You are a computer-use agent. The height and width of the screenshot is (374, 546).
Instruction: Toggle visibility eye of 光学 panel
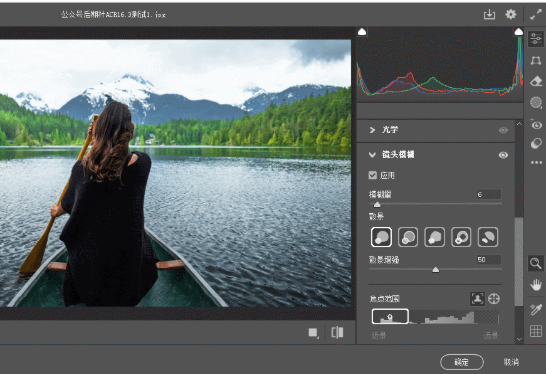pyautogui.click(x=503, y=130)
